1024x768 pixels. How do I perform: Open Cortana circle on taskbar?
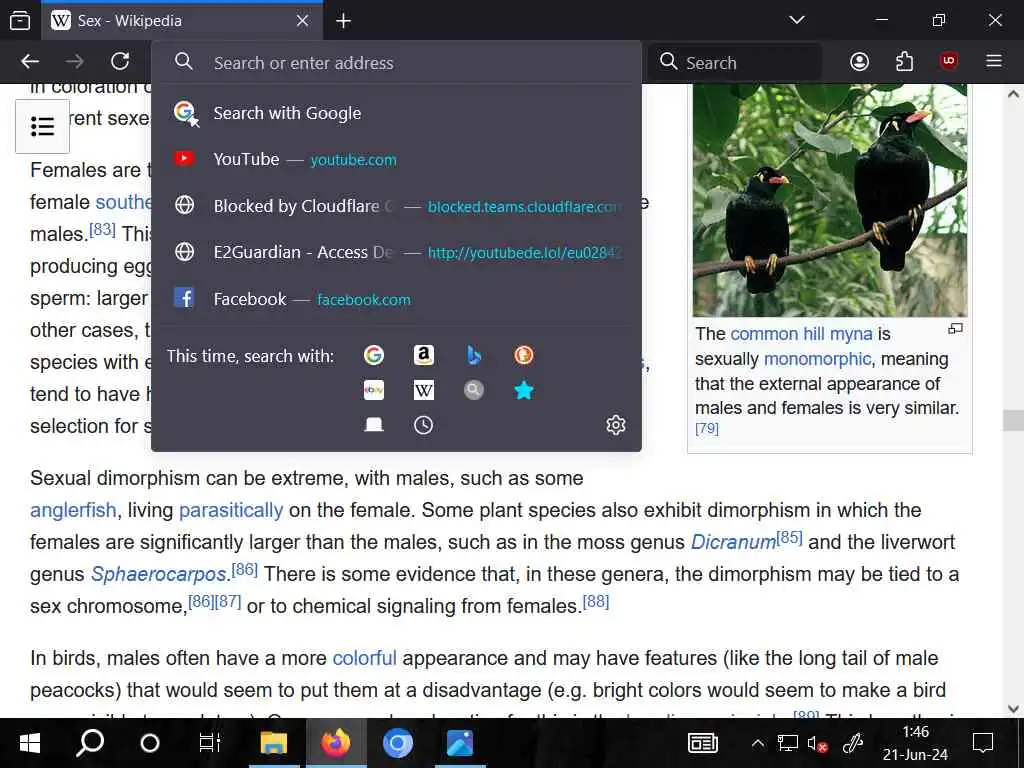pos(150,743)
